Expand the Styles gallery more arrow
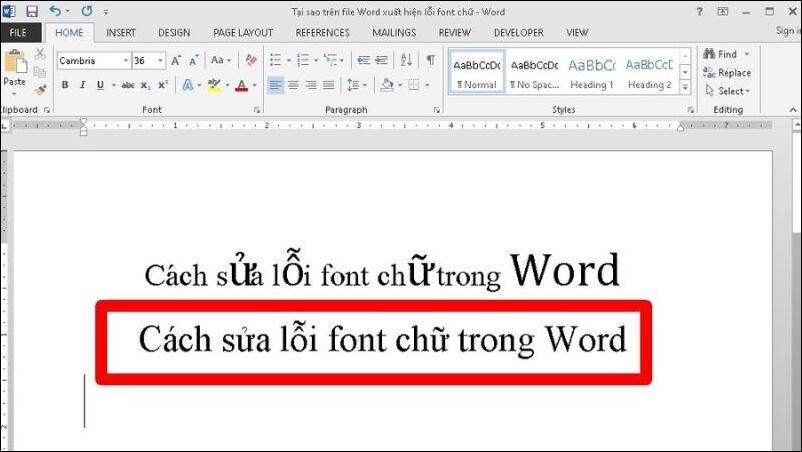Screen dimensions: 802x452 point(685,88)
